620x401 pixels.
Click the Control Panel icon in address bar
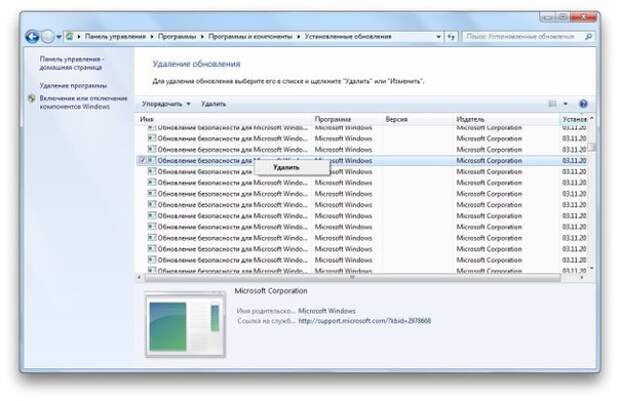tap(70, 36)
